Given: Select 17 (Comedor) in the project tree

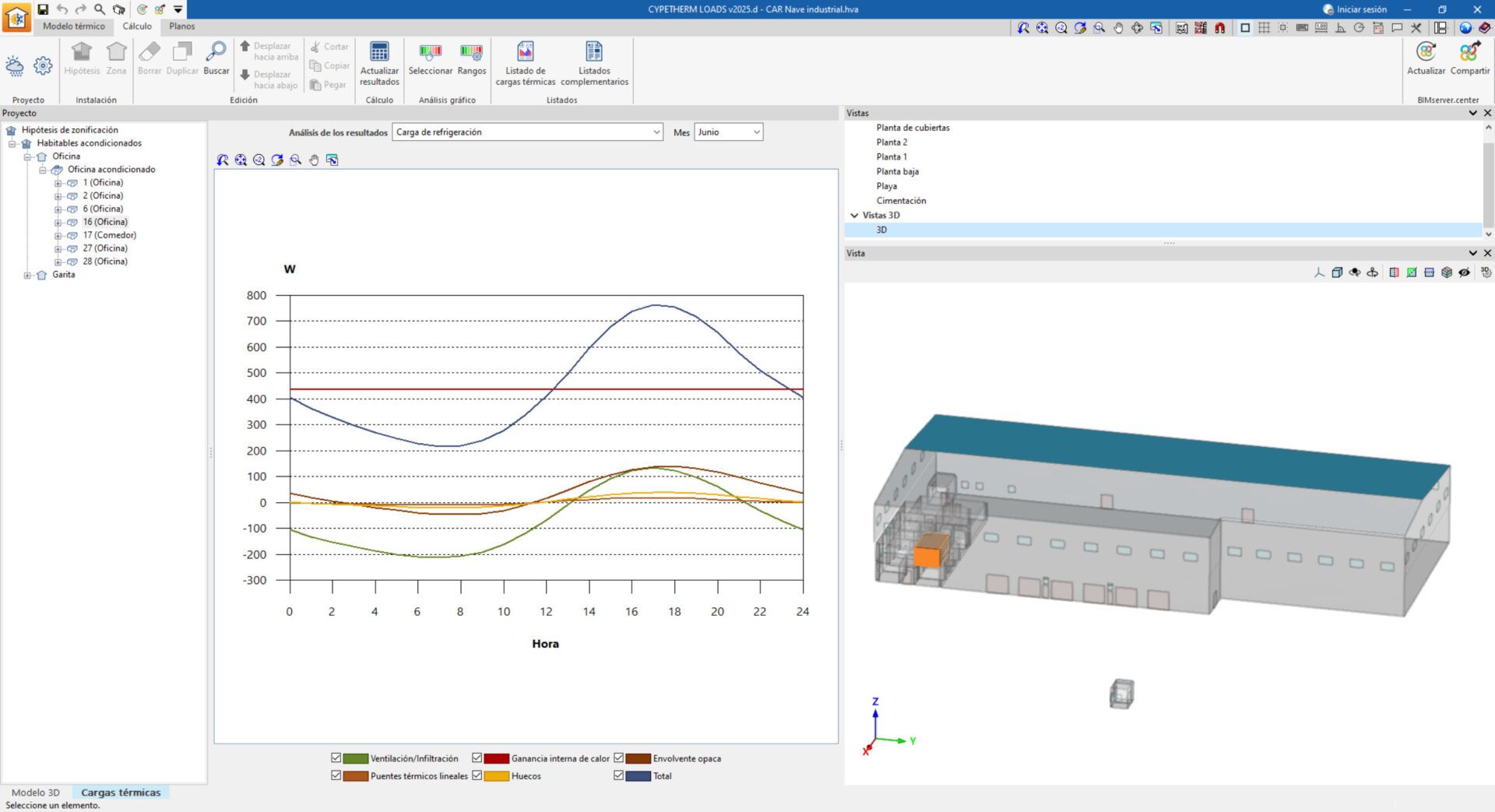Looking at the screenshot, I should (109, 235).
